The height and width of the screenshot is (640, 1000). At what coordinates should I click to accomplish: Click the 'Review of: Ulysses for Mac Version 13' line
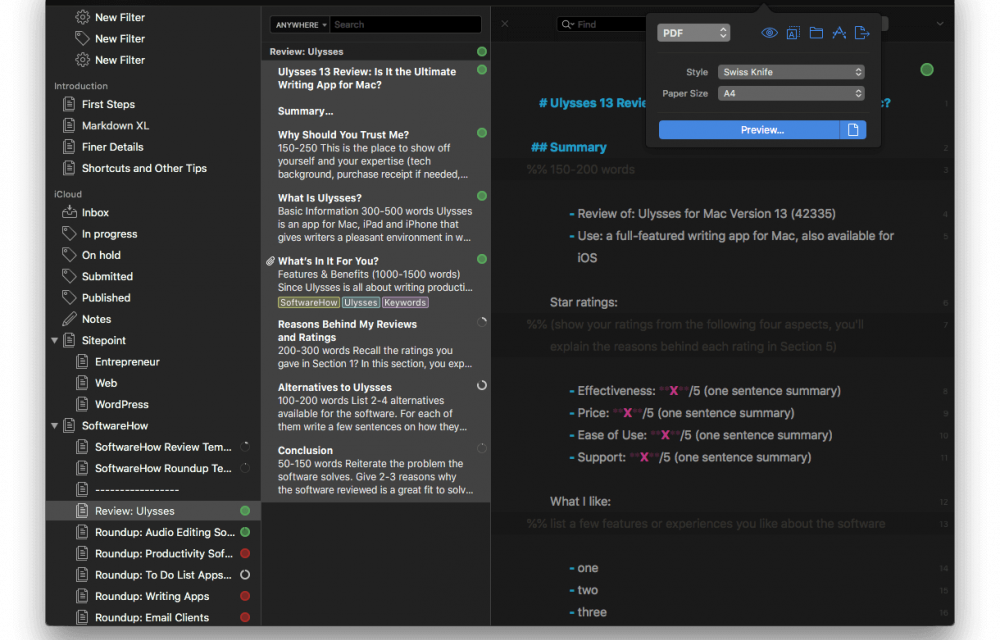(706, 214)
